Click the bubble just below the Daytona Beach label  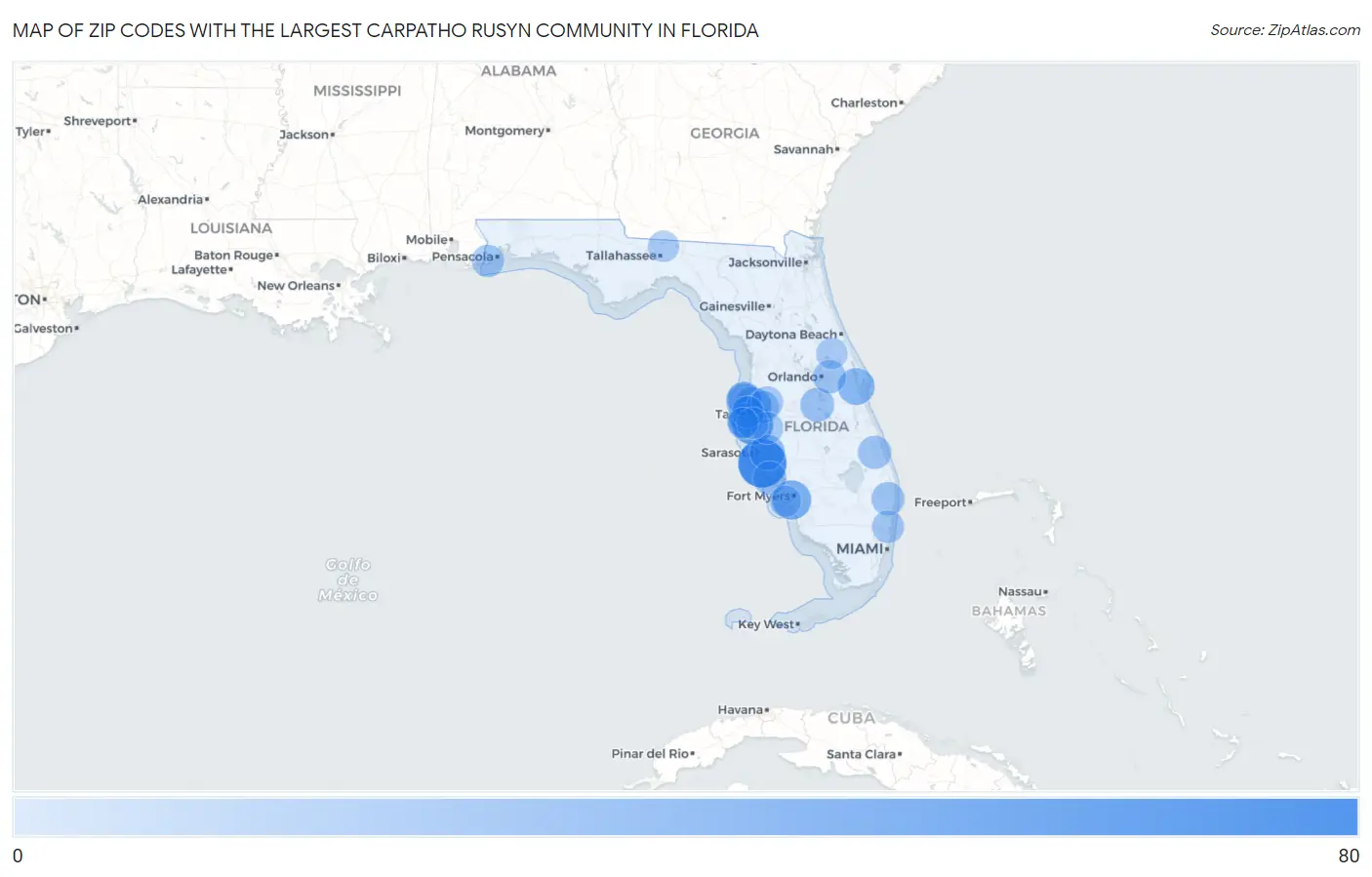click(x=831, y=353)
